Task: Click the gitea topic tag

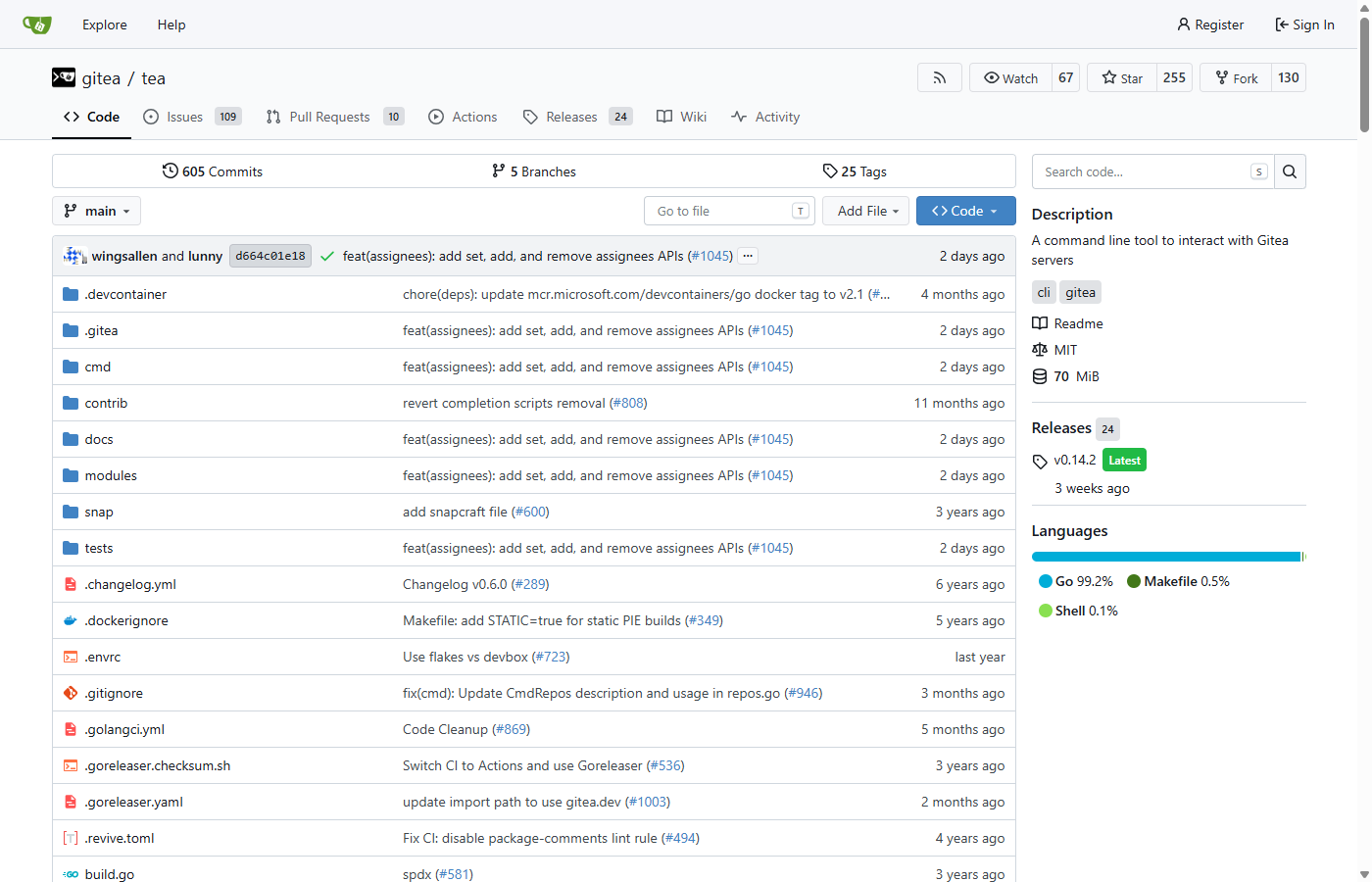Action: [1080, 292]
